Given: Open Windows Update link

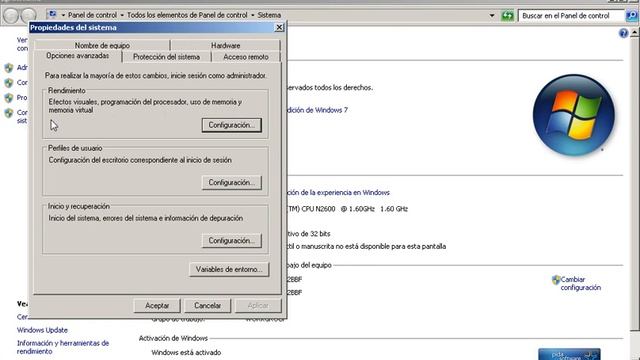Looking at the screenshot, I should click(42, 330).
